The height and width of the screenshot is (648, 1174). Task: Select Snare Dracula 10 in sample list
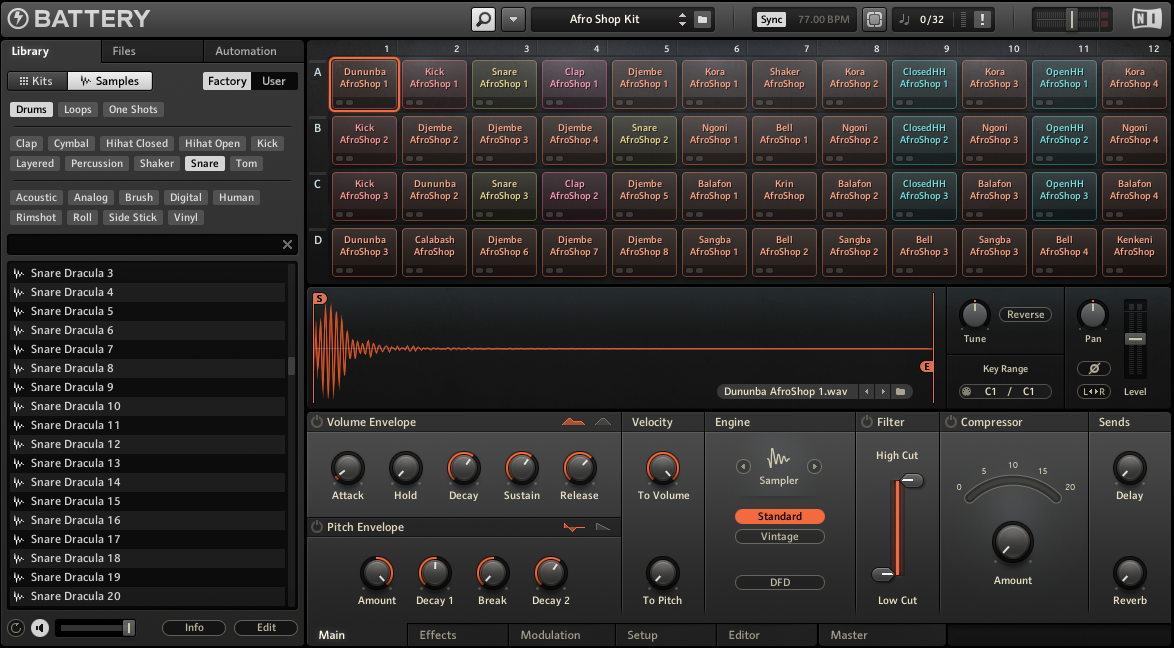(x=147, y=406)
